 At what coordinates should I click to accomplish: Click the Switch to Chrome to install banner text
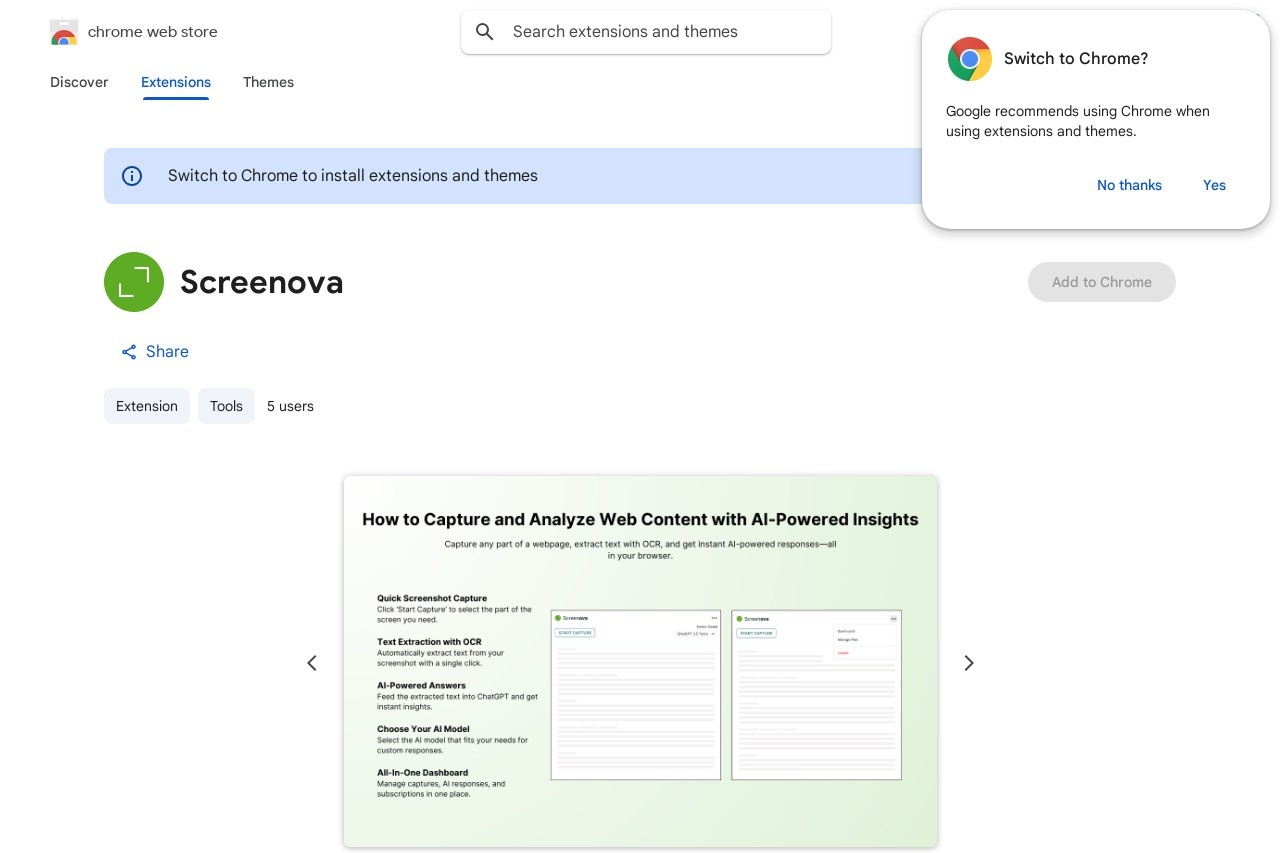(353, 176)
